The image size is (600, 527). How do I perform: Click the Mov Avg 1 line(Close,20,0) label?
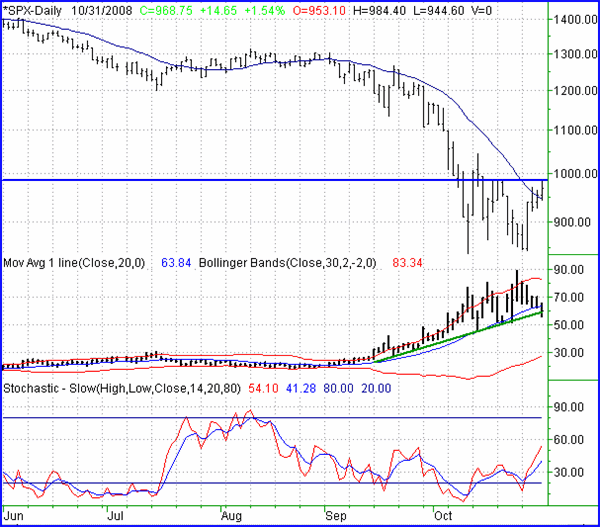[x=74, y=263]
